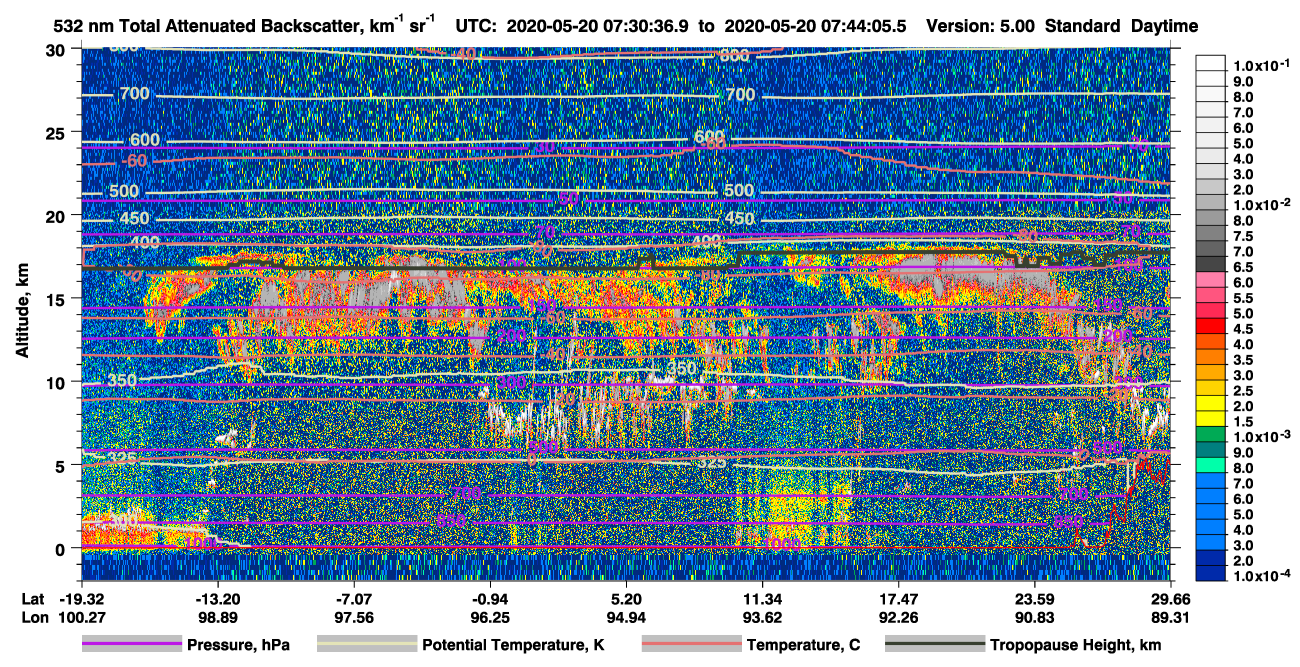Click the Potential Temperature legend line sample
This screenshot has width=1300, height=667.
366,645
